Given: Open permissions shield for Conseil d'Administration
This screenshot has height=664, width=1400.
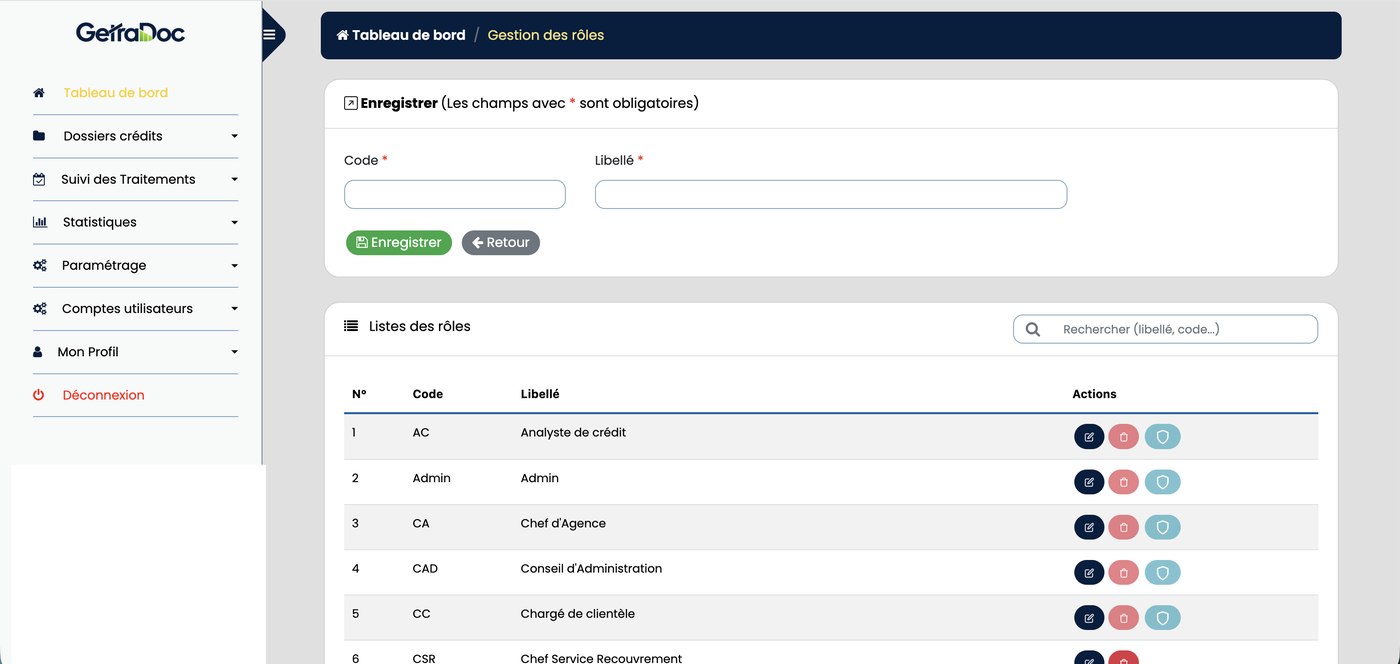Looking at the screenshot, I should tap(1162, 573).
